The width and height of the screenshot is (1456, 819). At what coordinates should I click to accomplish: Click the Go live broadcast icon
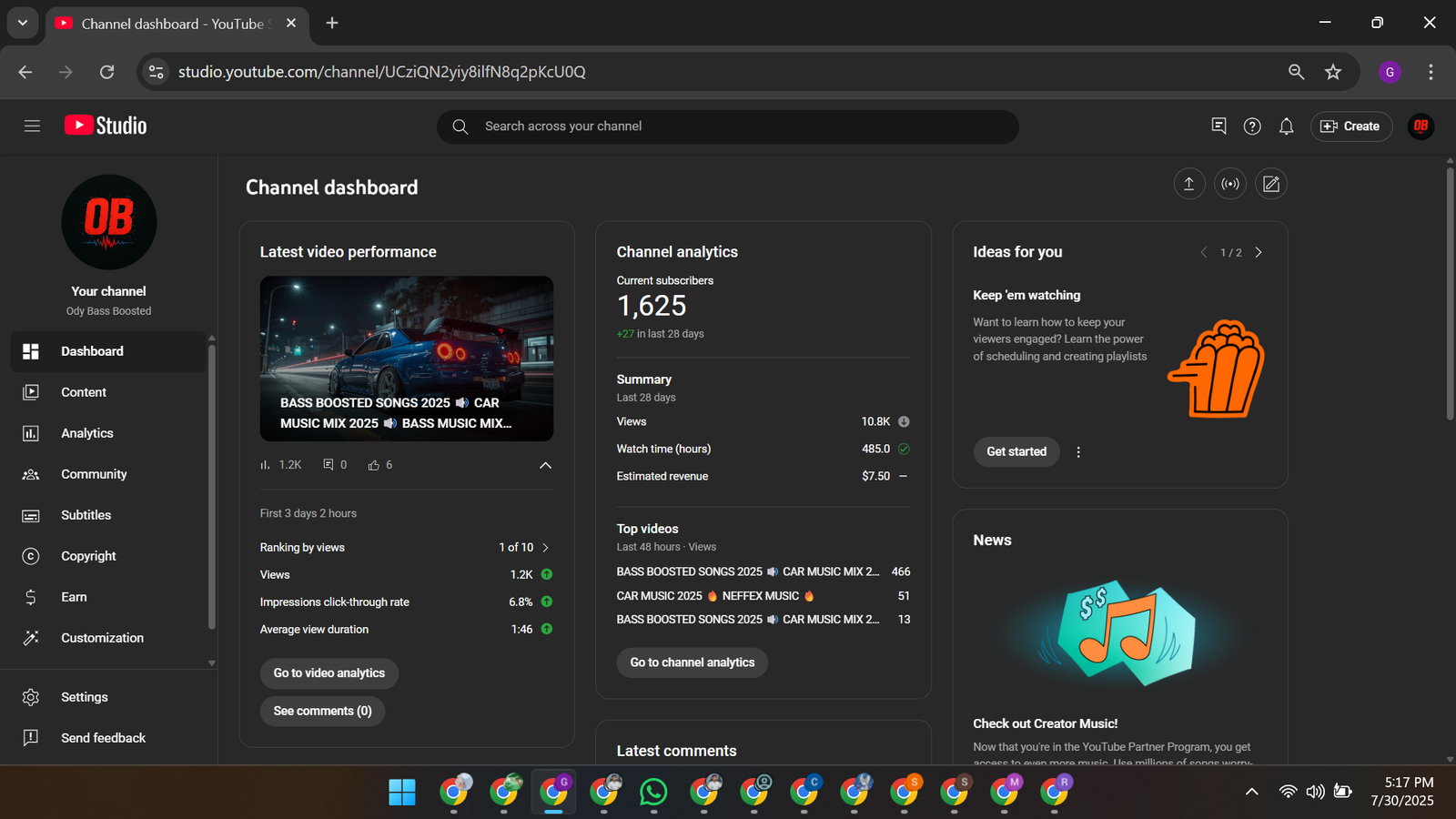(x=1230, y=184)
